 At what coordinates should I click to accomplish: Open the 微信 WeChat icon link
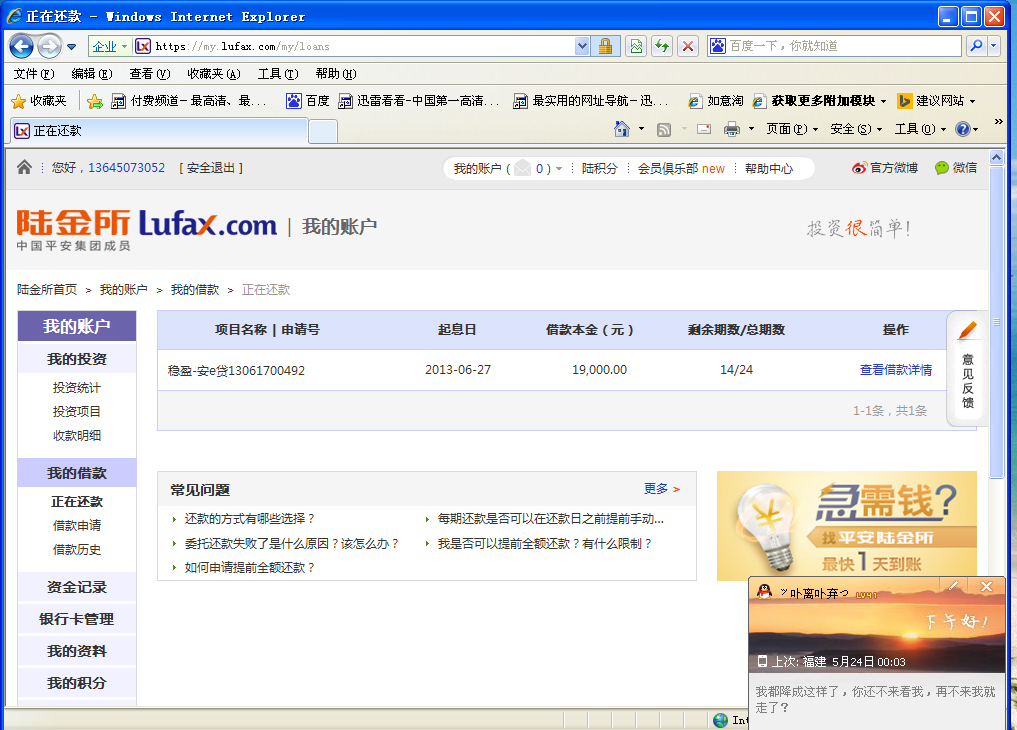click(942, 168)
